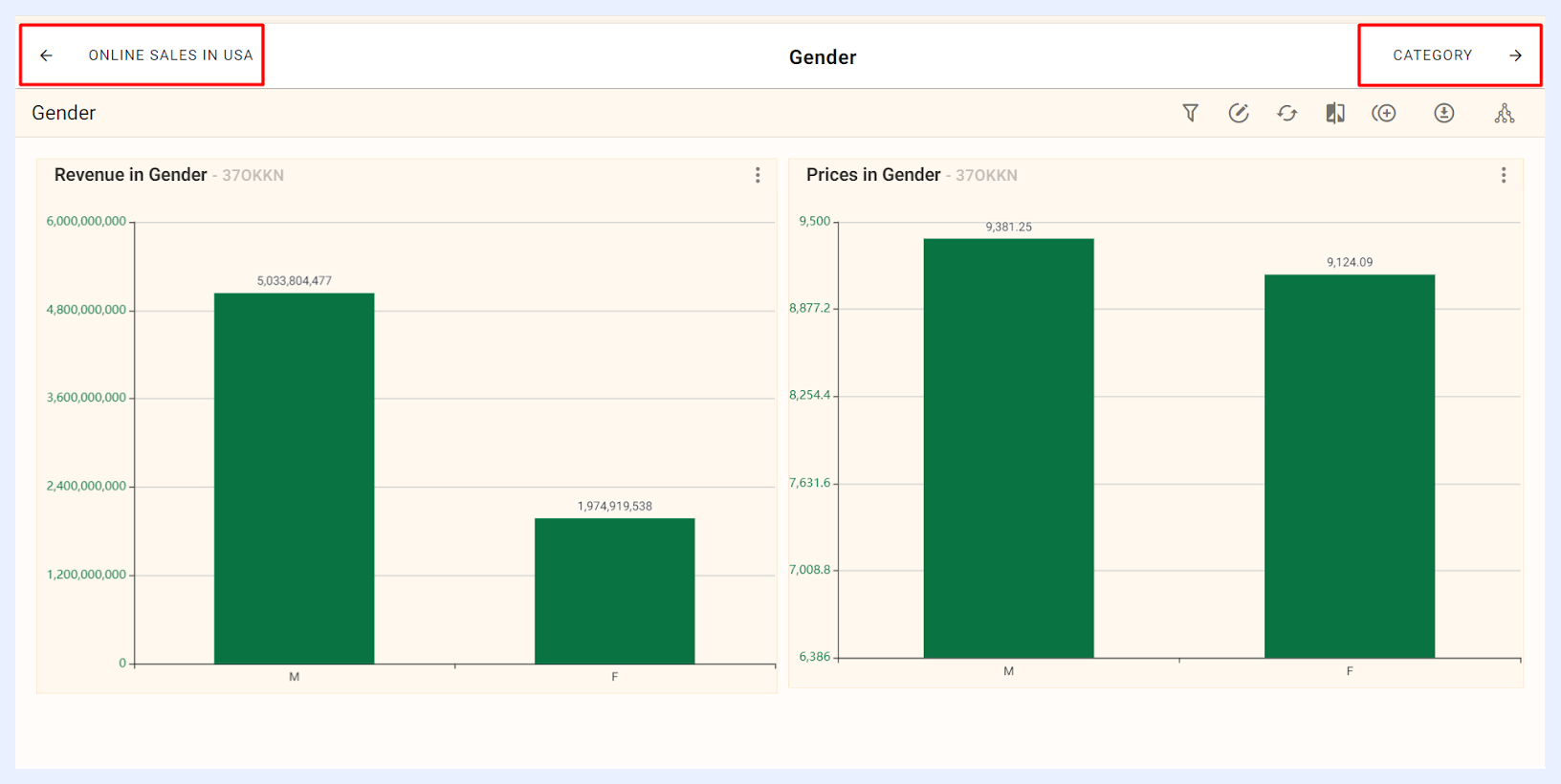Click the '3,600,000,000' axis value
This screenshot has height=784, width=1561.
pos(86,398)
